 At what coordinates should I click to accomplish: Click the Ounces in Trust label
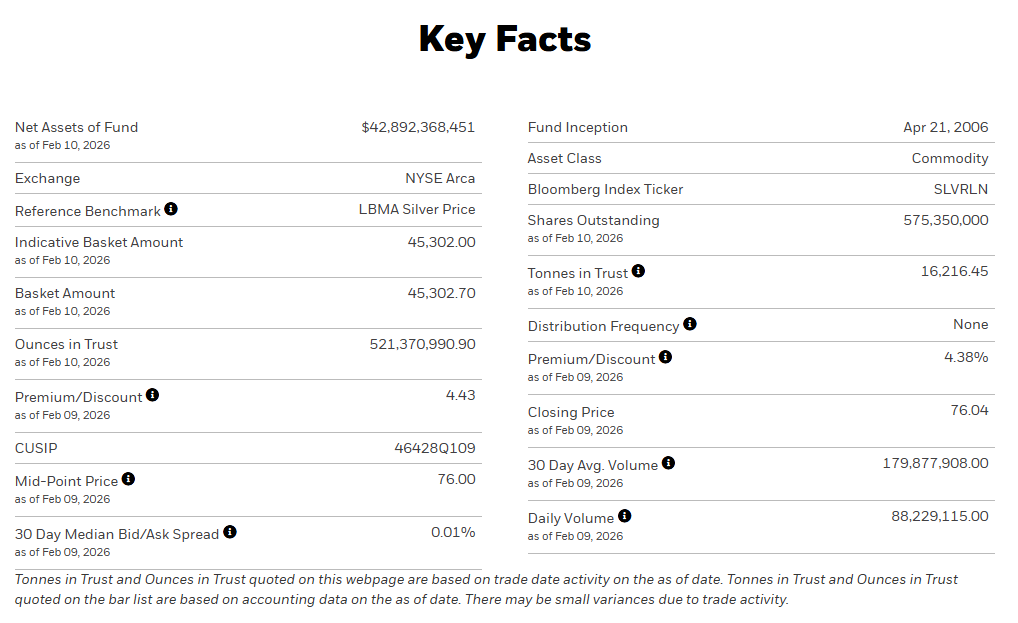[66, 344]
